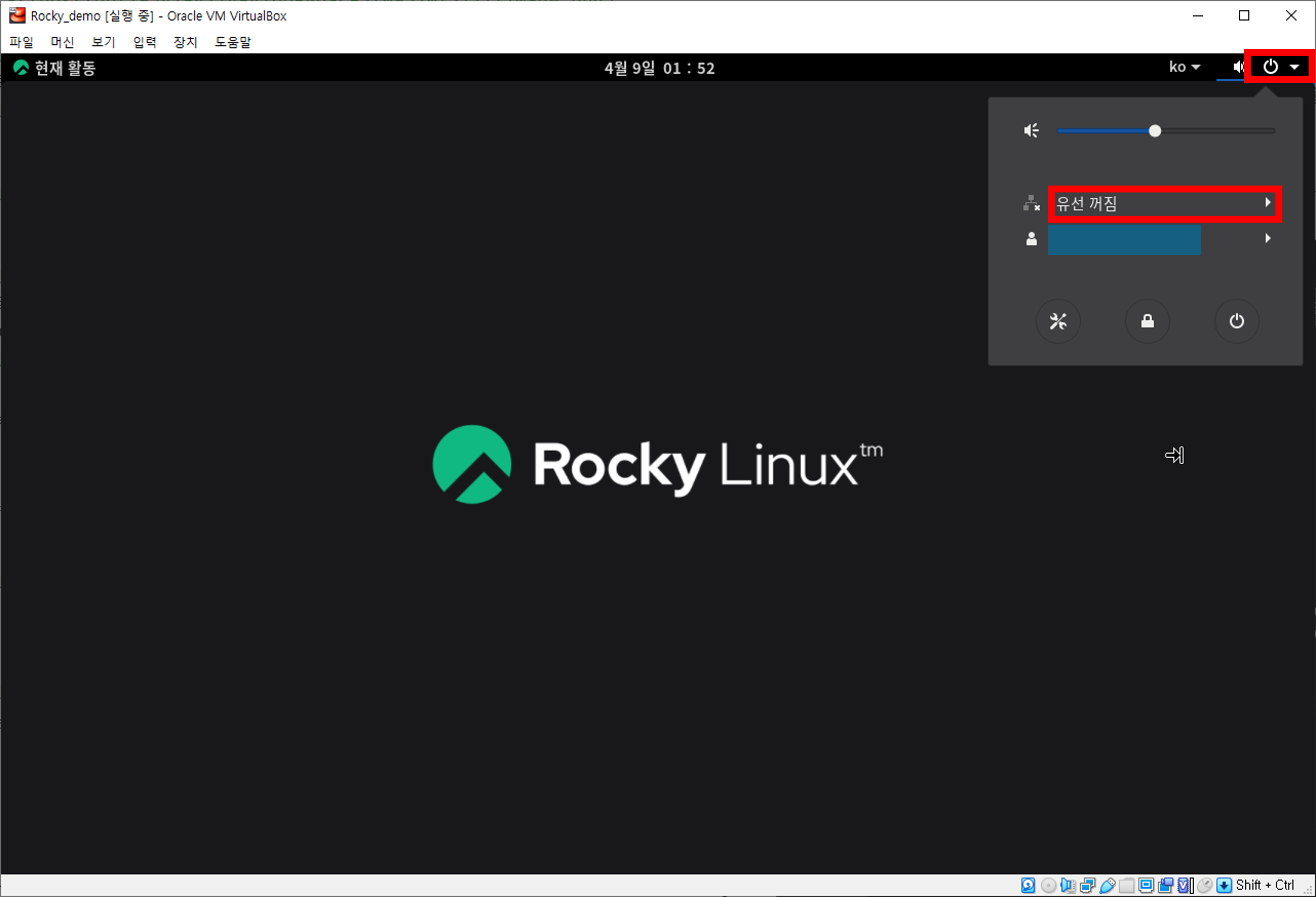Click the network adapter status icon
This screenshot has height=897, width=1316.
coord(1088,885)
